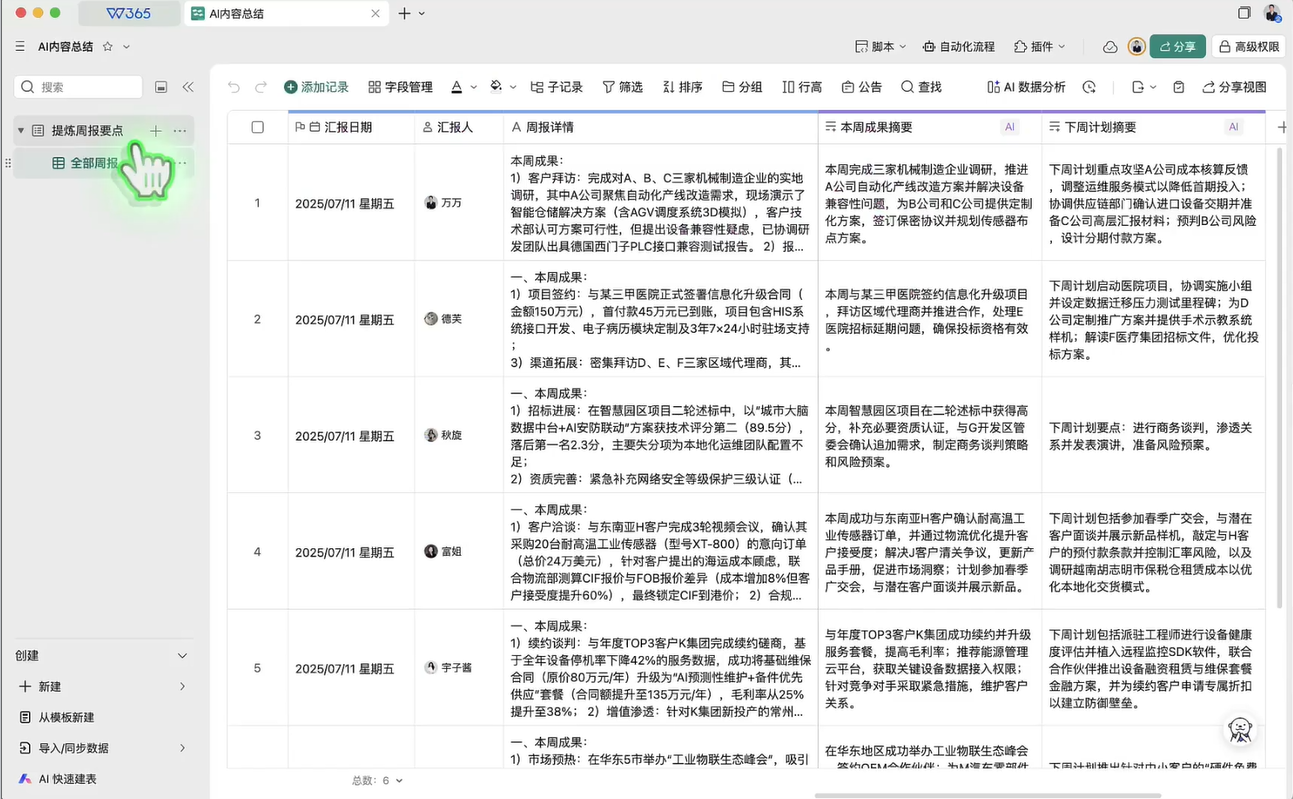
Task: Open the 脚本 dropdown menu
Action: (x=881, y=46)
